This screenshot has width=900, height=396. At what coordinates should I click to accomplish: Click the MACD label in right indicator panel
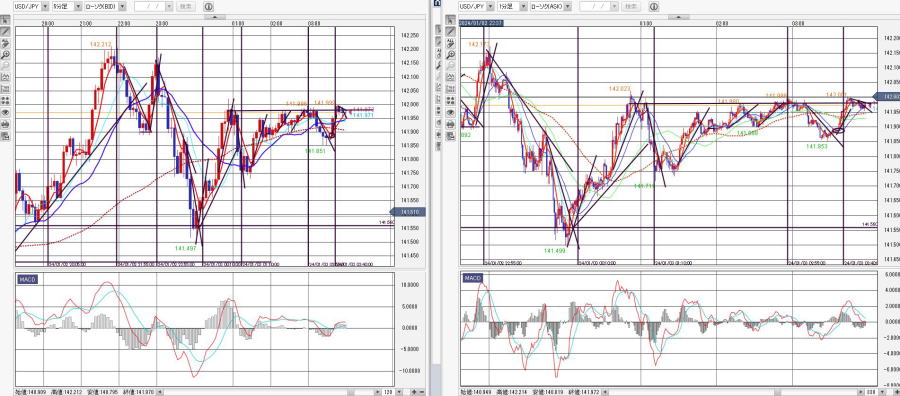point(473,278)
